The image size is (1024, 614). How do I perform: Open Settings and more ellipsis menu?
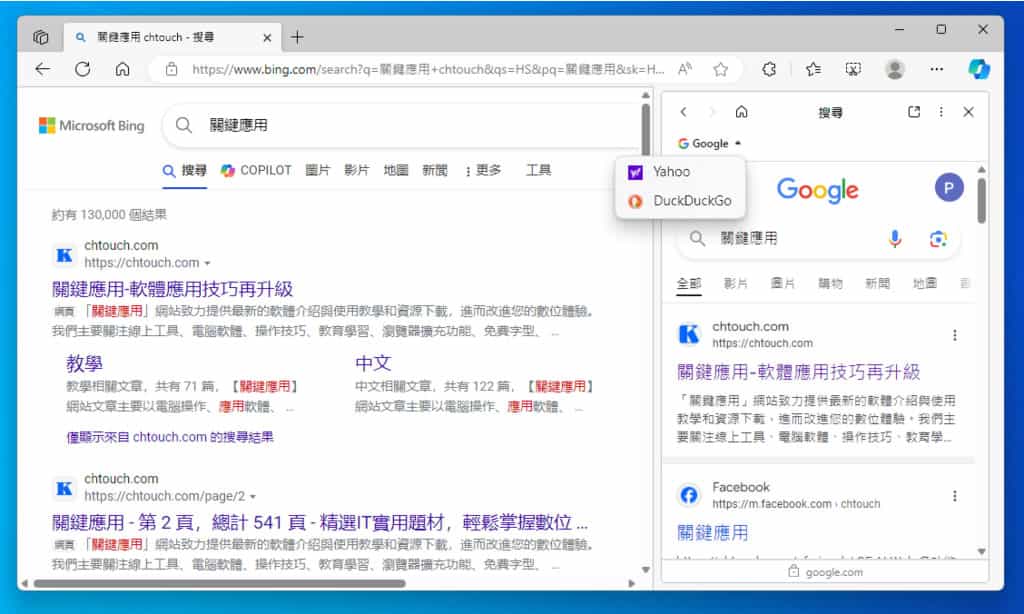tap(936, 69)
